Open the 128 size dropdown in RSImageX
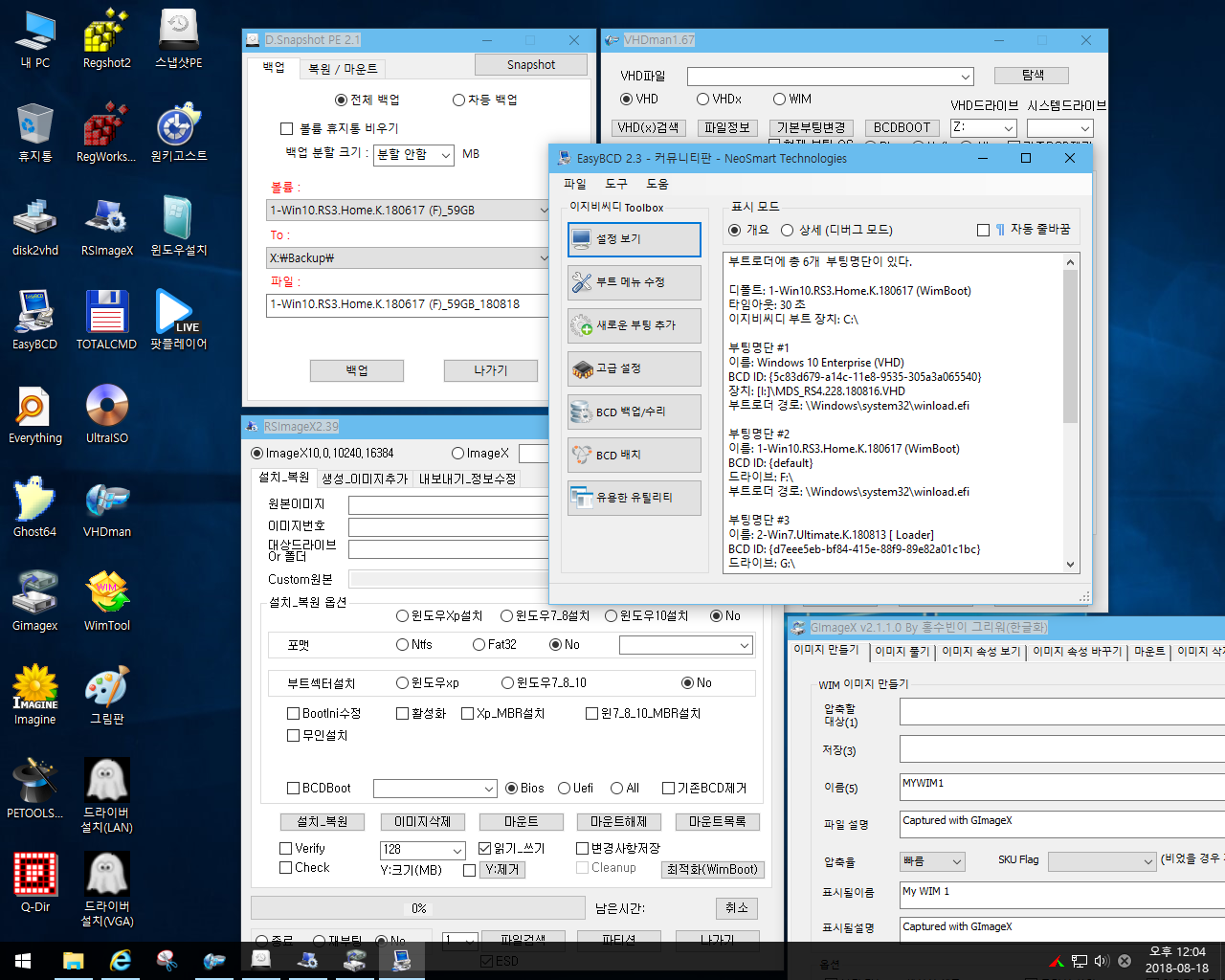Screen dimensions: 1225x980 (422, 850)
